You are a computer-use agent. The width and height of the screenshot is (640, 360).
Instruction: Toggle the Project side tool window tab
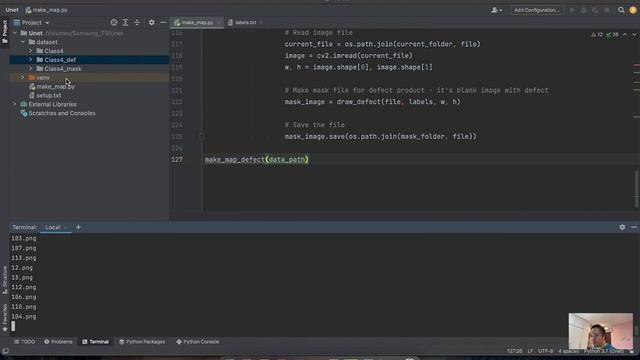click(5, 31)
